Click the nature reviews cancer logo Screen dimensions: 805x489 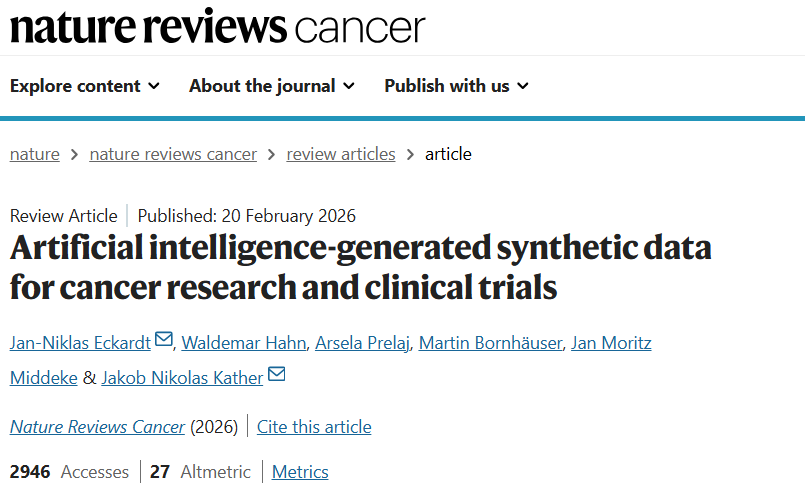tap(217, 27)
